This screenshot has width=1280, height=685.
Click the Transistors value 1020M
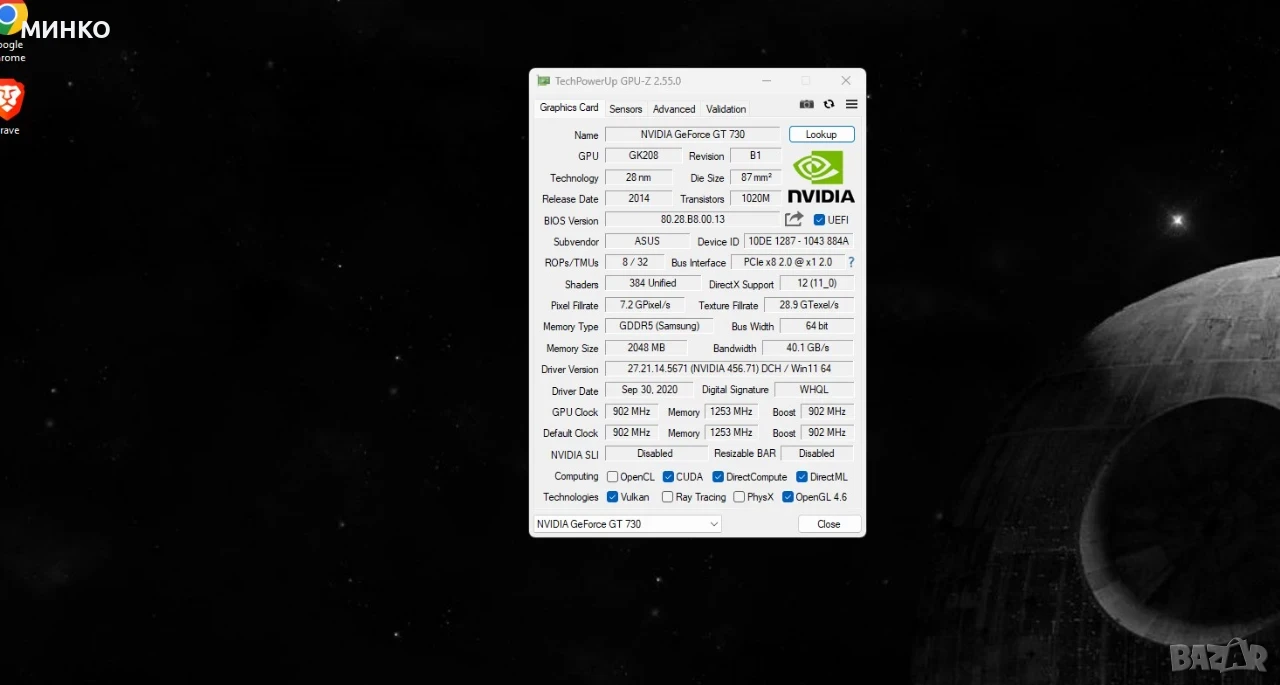pyautogui.click(x=755, y=198)
